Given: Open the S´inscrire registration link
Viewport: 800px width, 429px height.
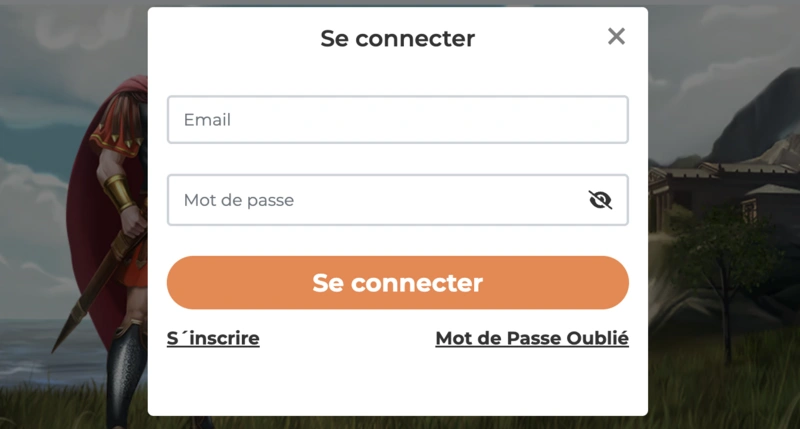Looking at the screenshot, I should [x=213, y=338].
